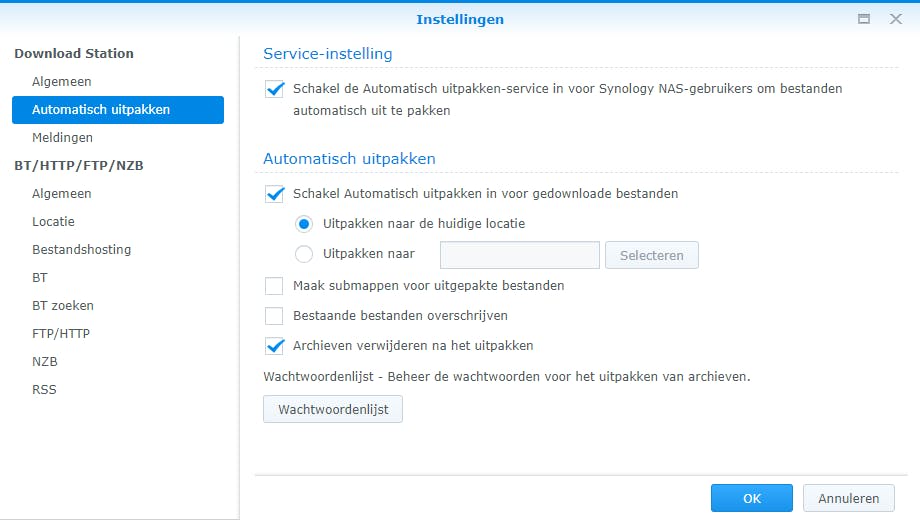Confirm settings with OK
Viewport: 920px width, 520px height.
coord(751,498)
